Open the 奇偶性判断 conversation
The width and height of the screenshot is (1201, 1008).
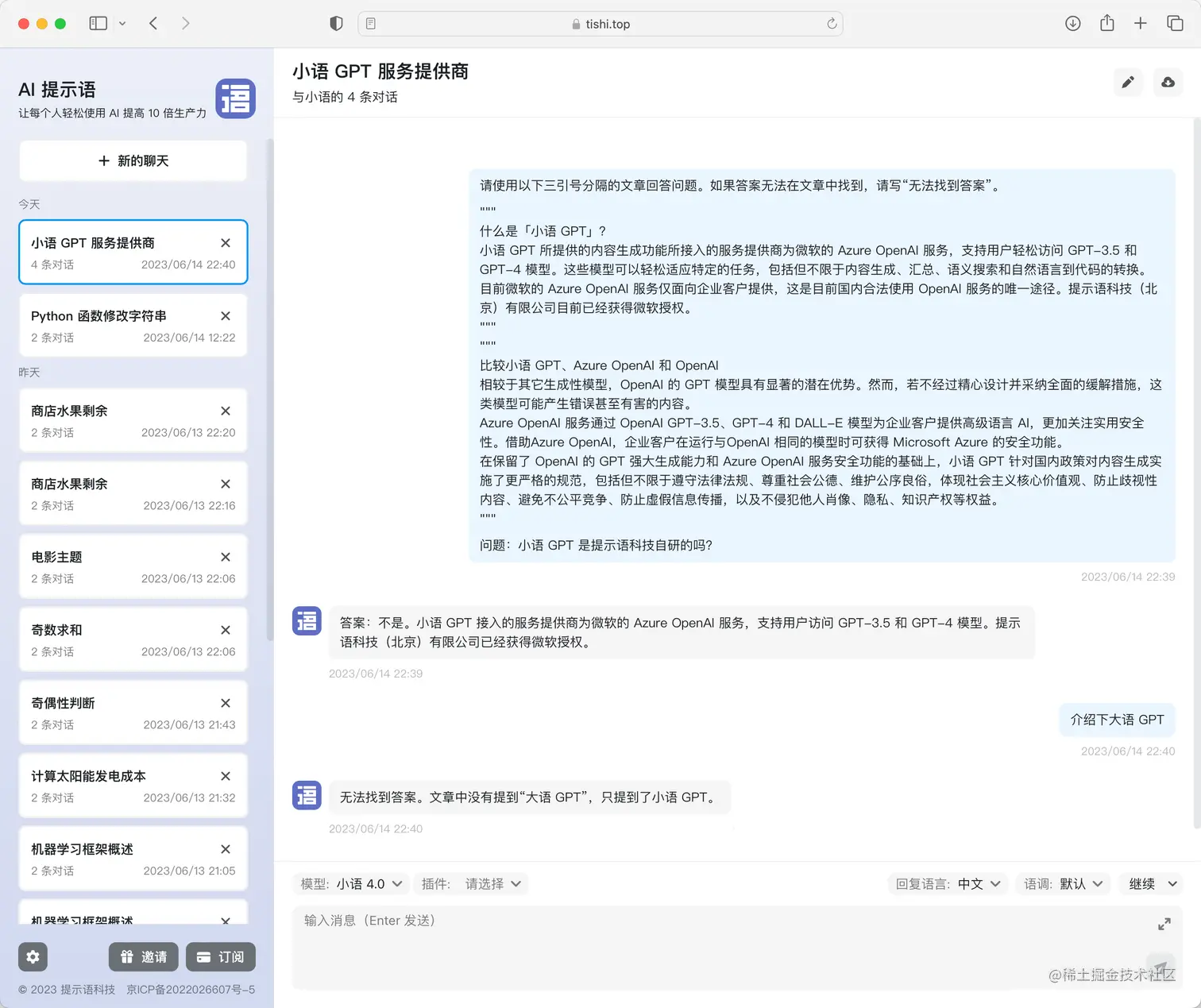133,713
